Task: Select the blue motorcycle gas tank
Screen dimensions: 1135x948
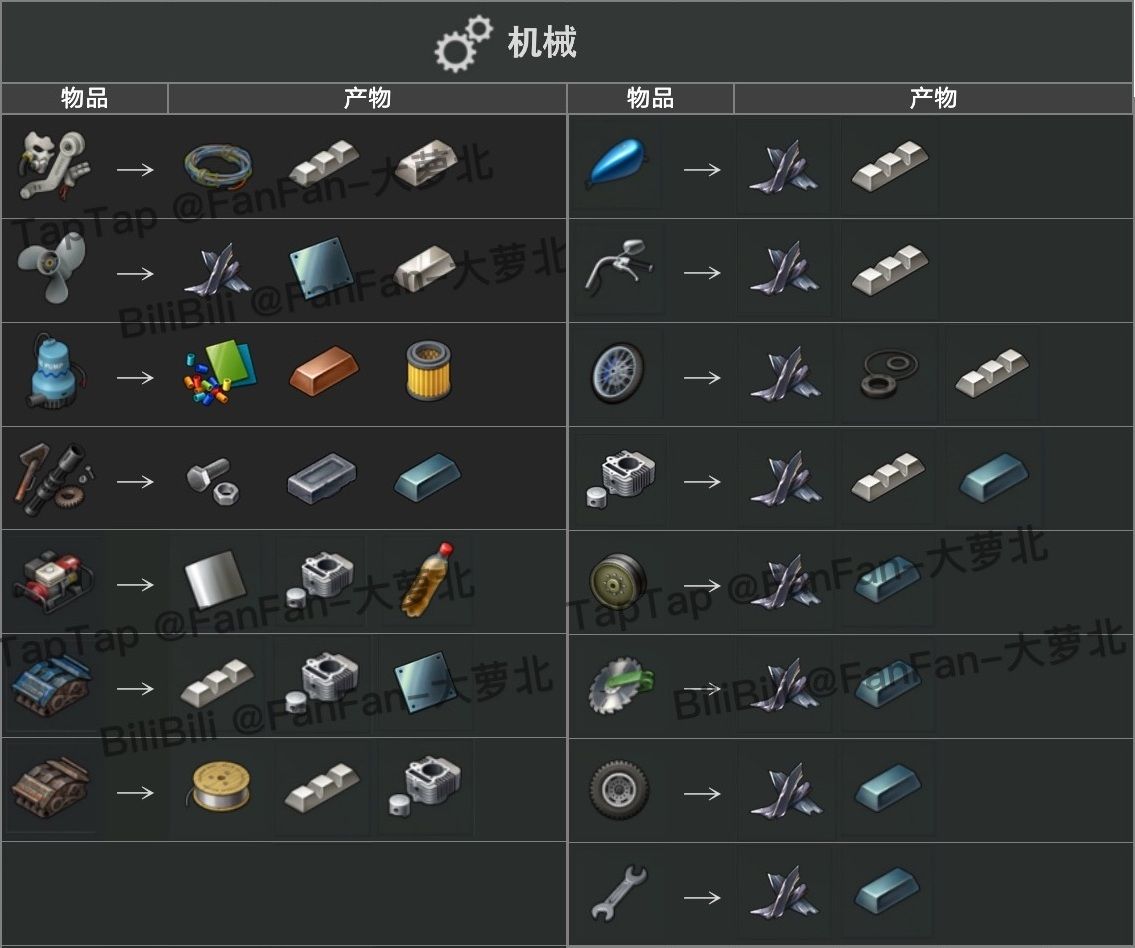Action: [x=617, y=164]
